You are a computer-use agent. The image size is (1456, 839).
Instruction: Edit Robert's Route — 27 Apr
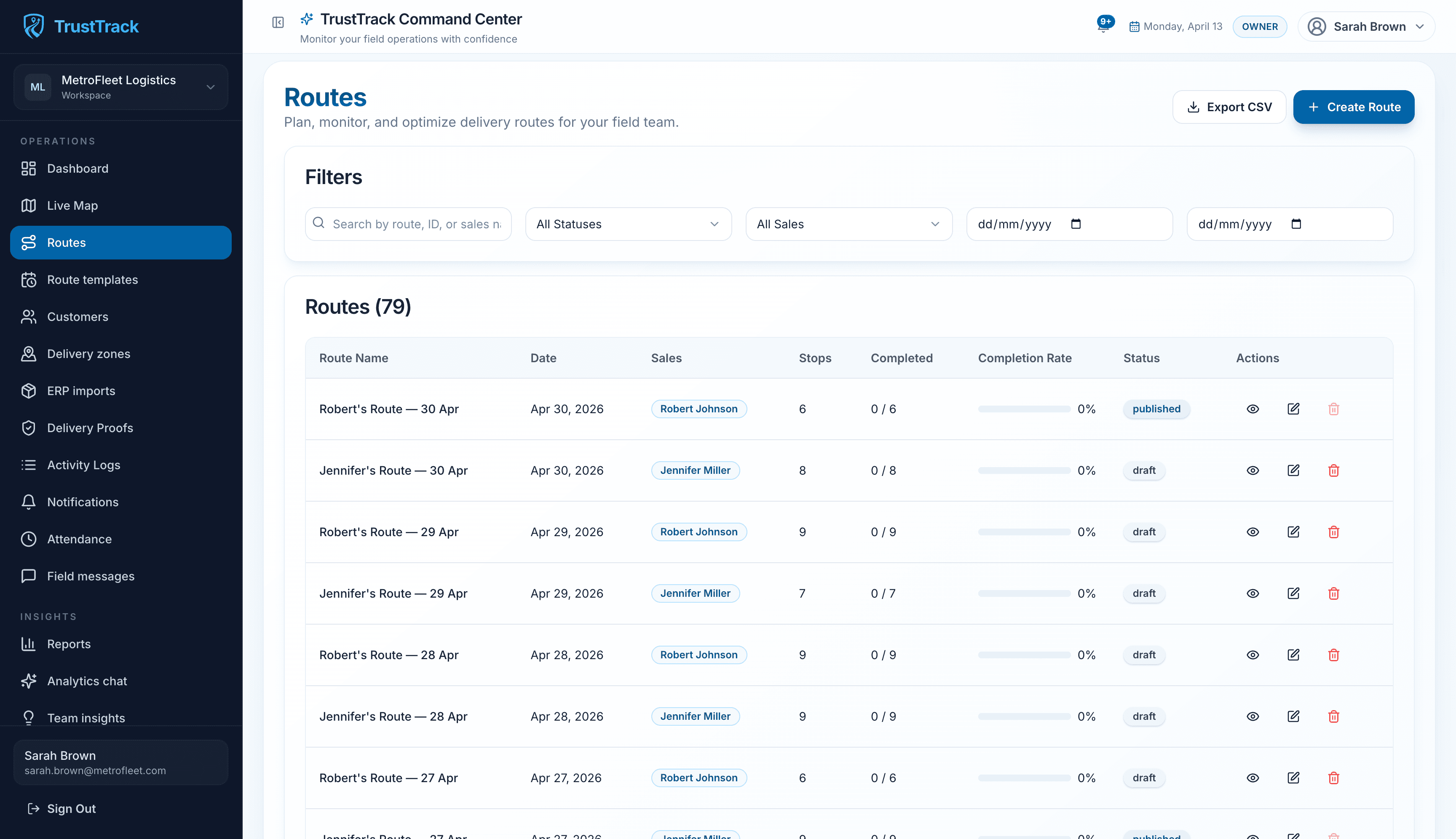(x=1293, y=778)
